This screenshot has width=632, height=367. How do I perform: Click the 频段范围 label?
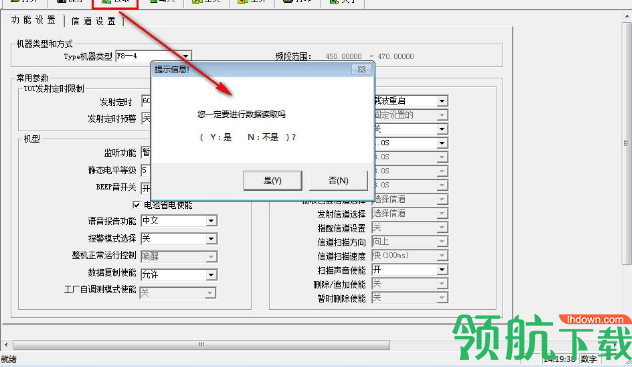[x=293, y=56]
